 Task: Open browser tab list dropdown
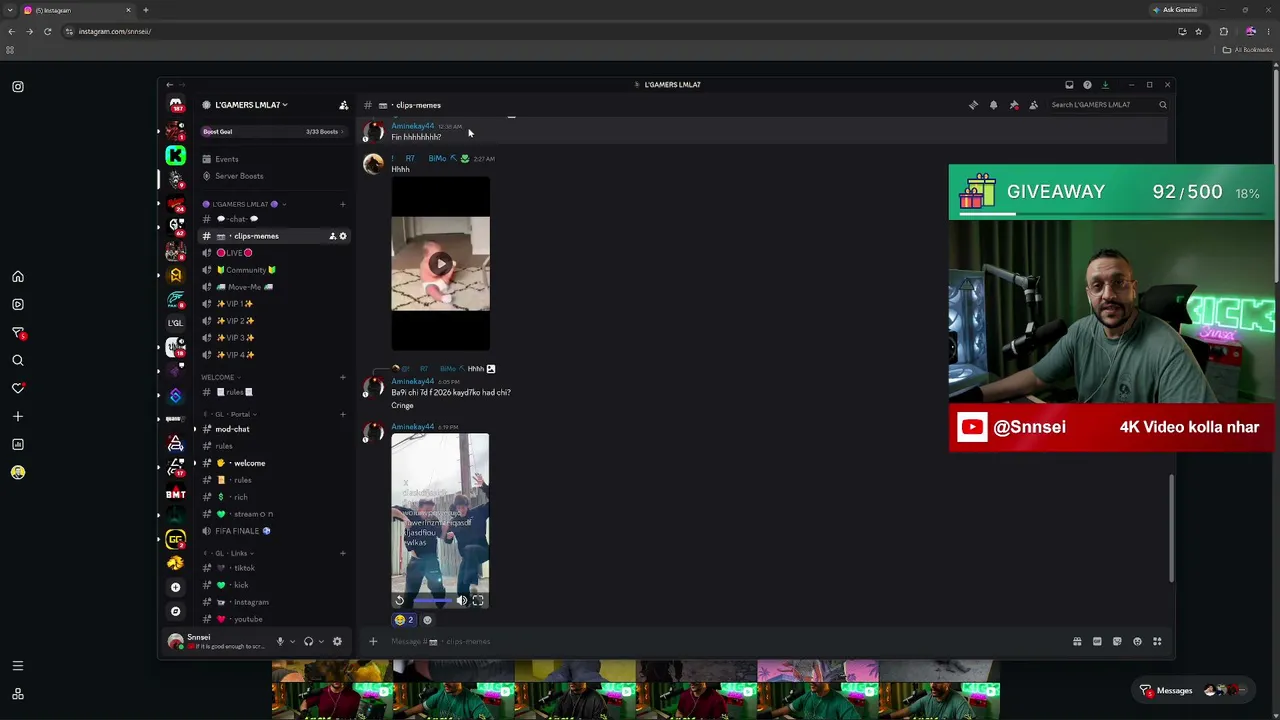pyautogui.click(x=10, y=10)
